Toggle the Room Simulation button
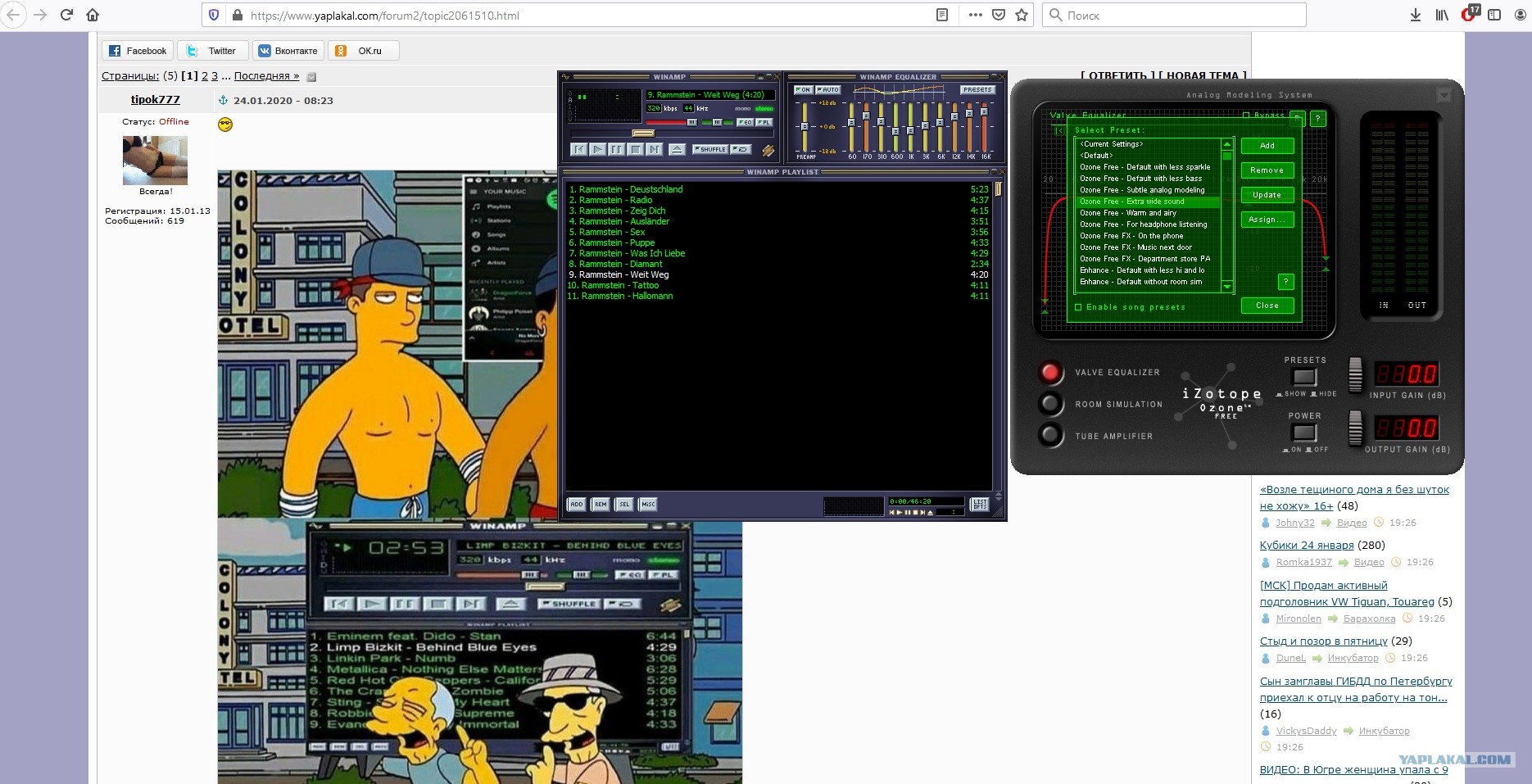The image size is (1532, 784). click(1050, 404)
